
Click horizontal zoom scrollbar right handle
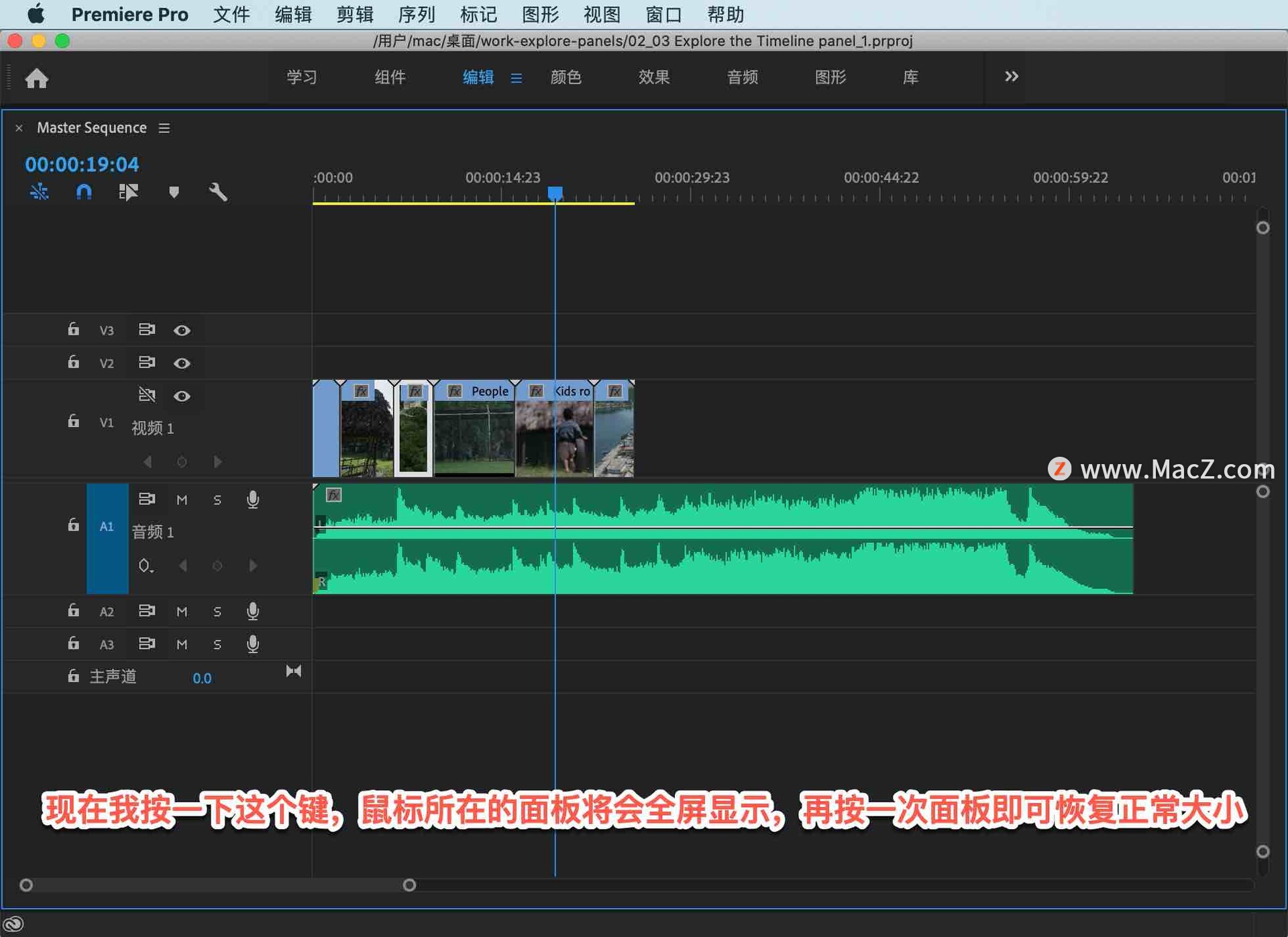point(409,885)
